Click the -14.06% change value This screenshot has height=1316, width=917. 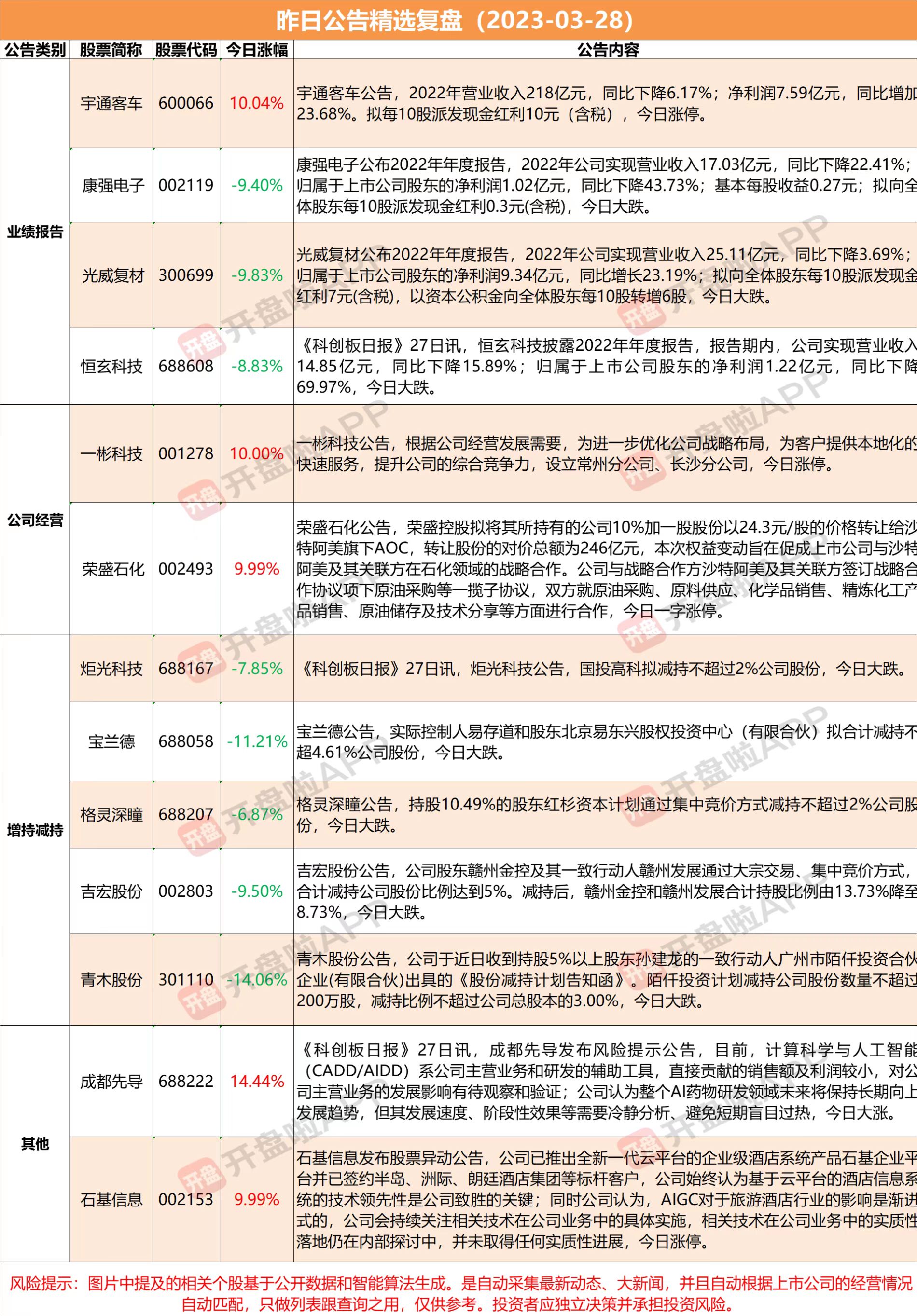[x=257, y=980]
